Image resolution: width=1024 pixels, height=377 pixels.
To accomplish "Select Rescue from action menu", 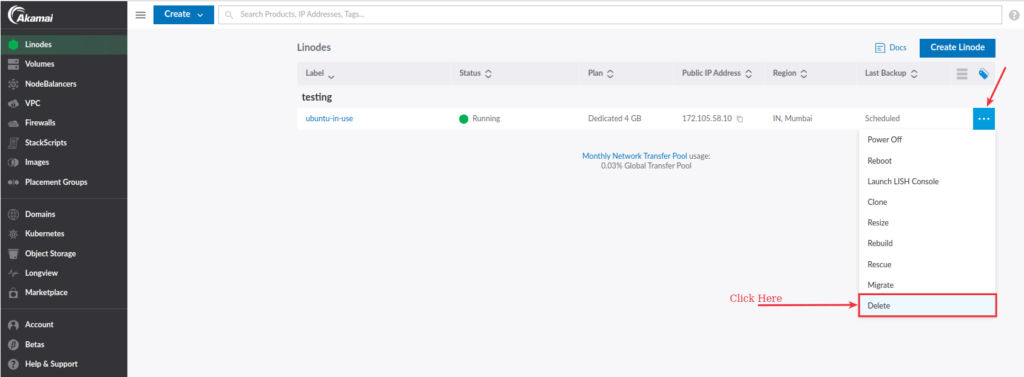I will pos(927,265).
